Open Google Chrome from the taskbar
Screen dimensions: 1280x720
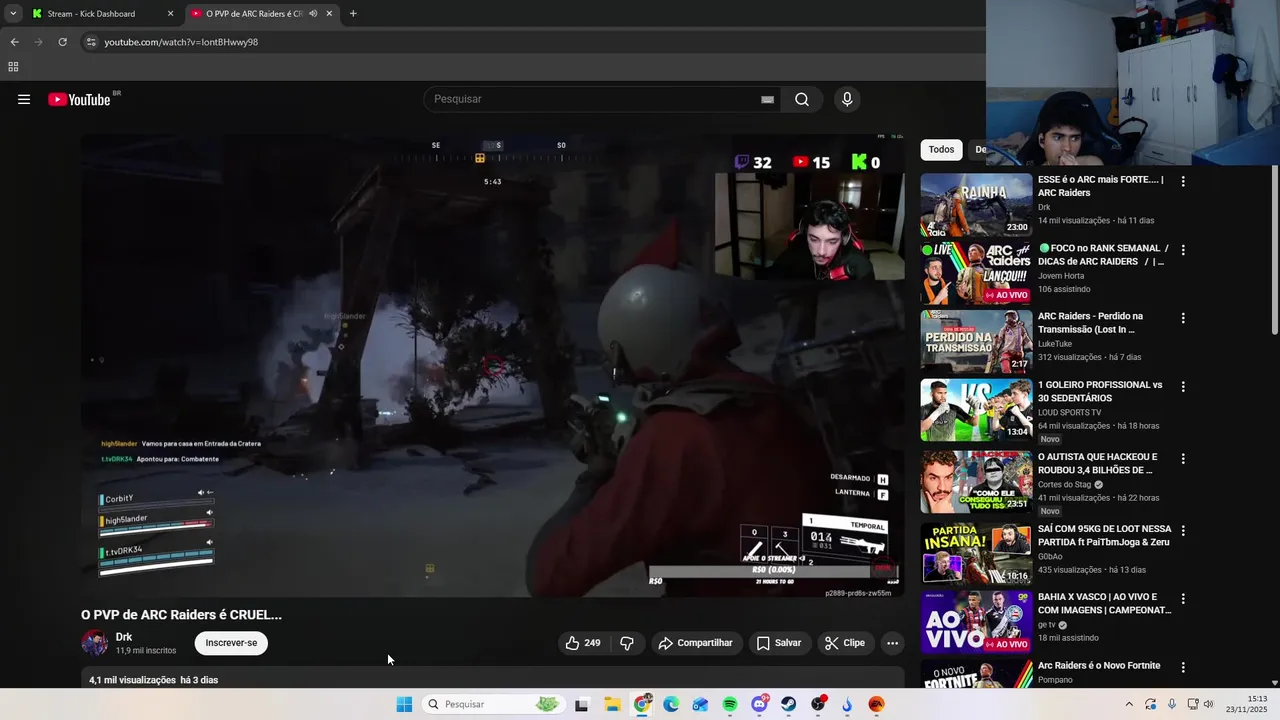click(642, 704)
